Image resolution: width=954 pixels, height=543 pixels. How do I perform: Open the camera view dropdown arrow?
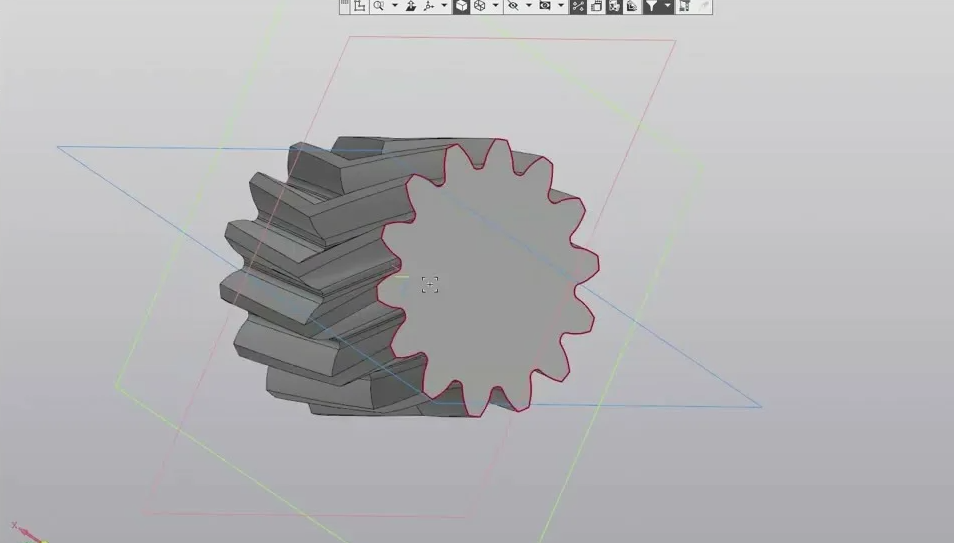560,6
